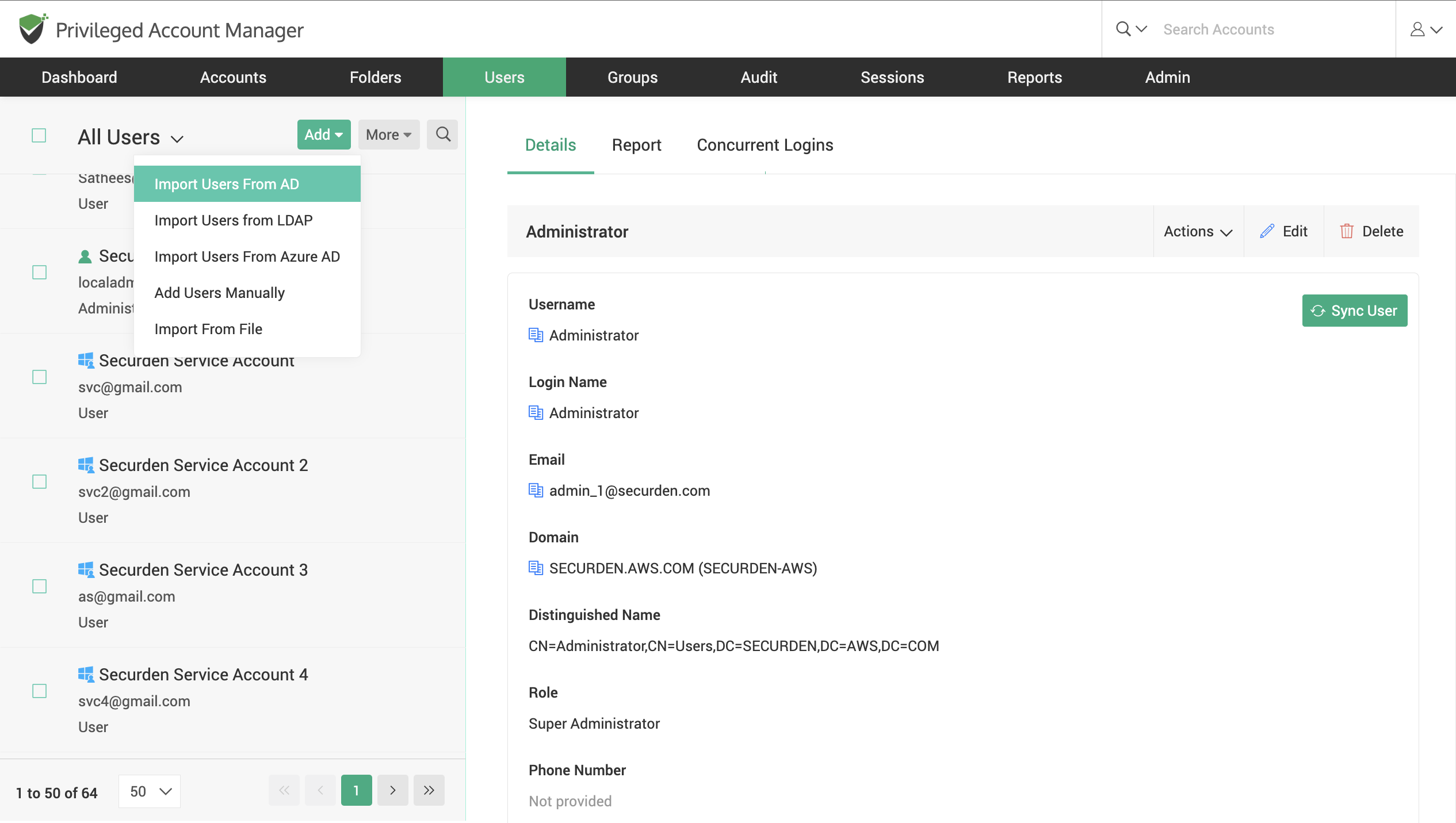Click the copy icon next to Domain
The width and height of the screenshot is (1456, 823).
pos(535,568)
